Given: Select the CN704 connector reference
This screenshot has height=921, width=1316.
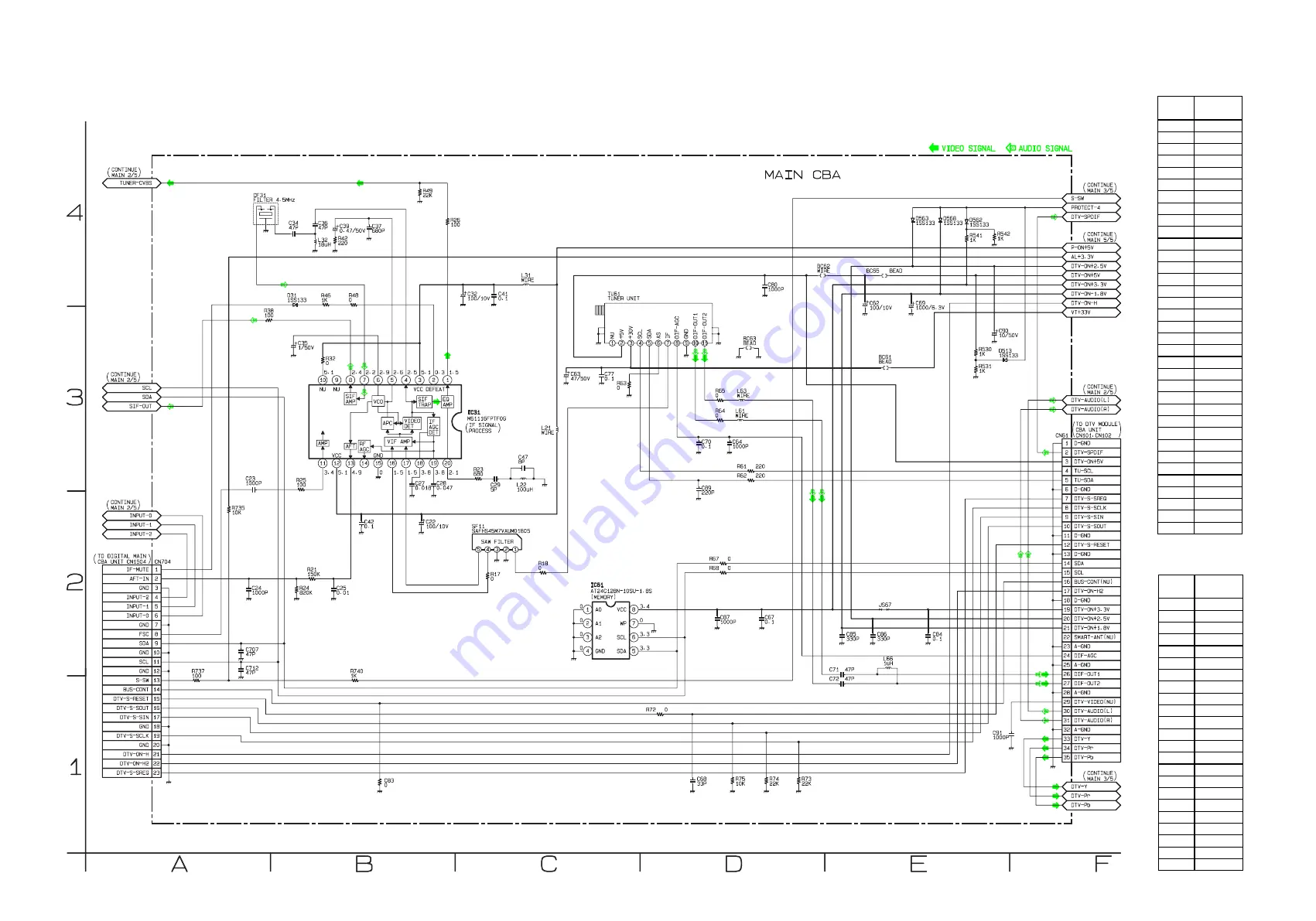Looking at the screenshot, I should (162, 561).
